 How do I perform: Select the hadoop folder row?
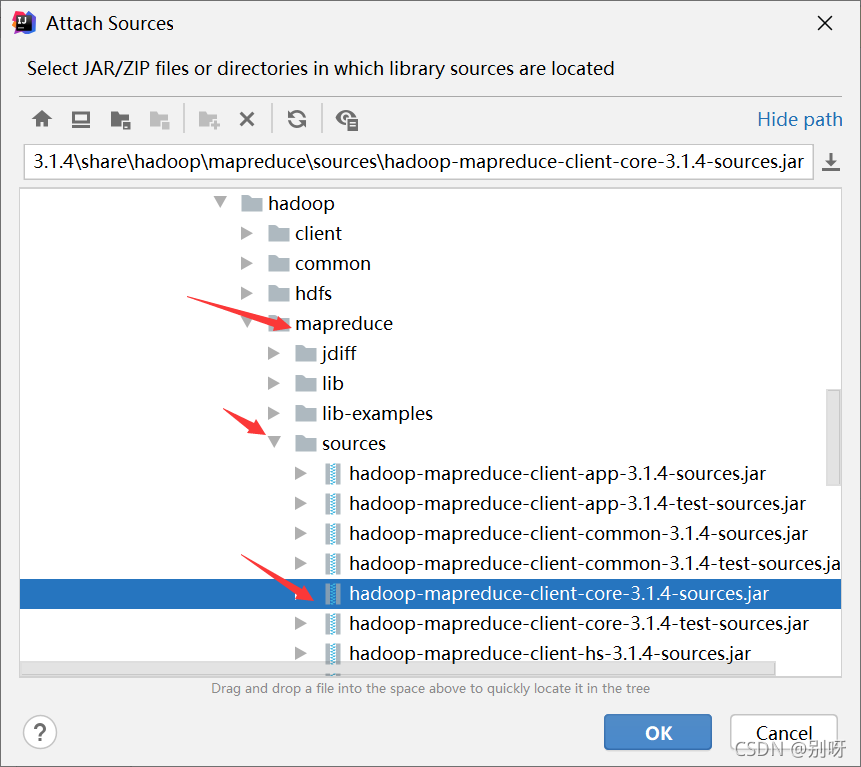pyautogui.click(x=430, y=203)
